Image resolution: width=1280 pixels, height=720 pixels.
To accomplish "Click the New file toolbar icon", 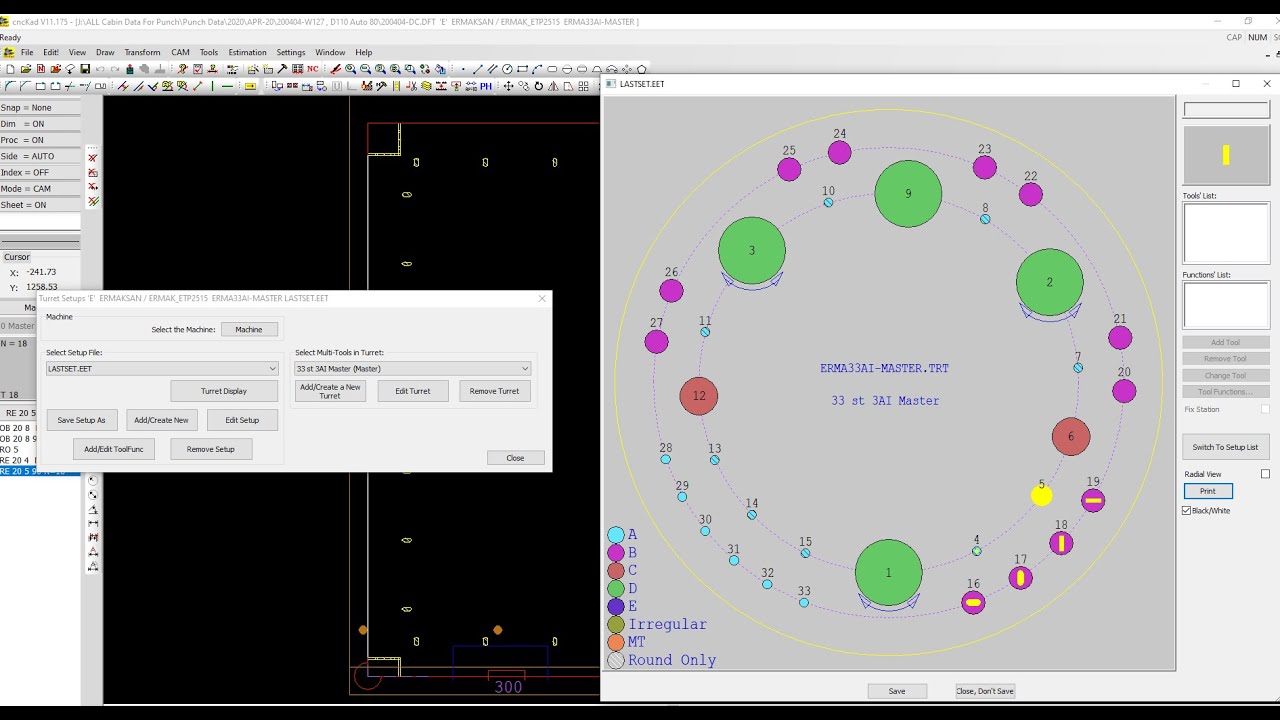I will [10, 69].
